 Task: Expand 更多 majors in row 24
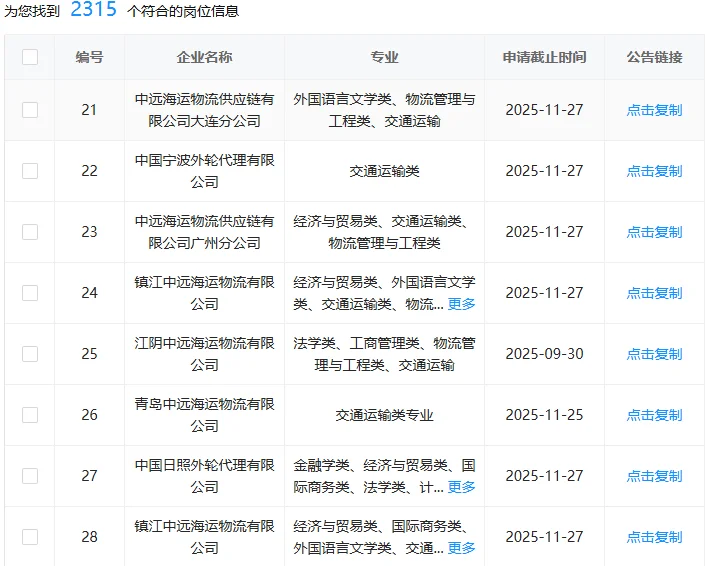[x=461, y=304]
